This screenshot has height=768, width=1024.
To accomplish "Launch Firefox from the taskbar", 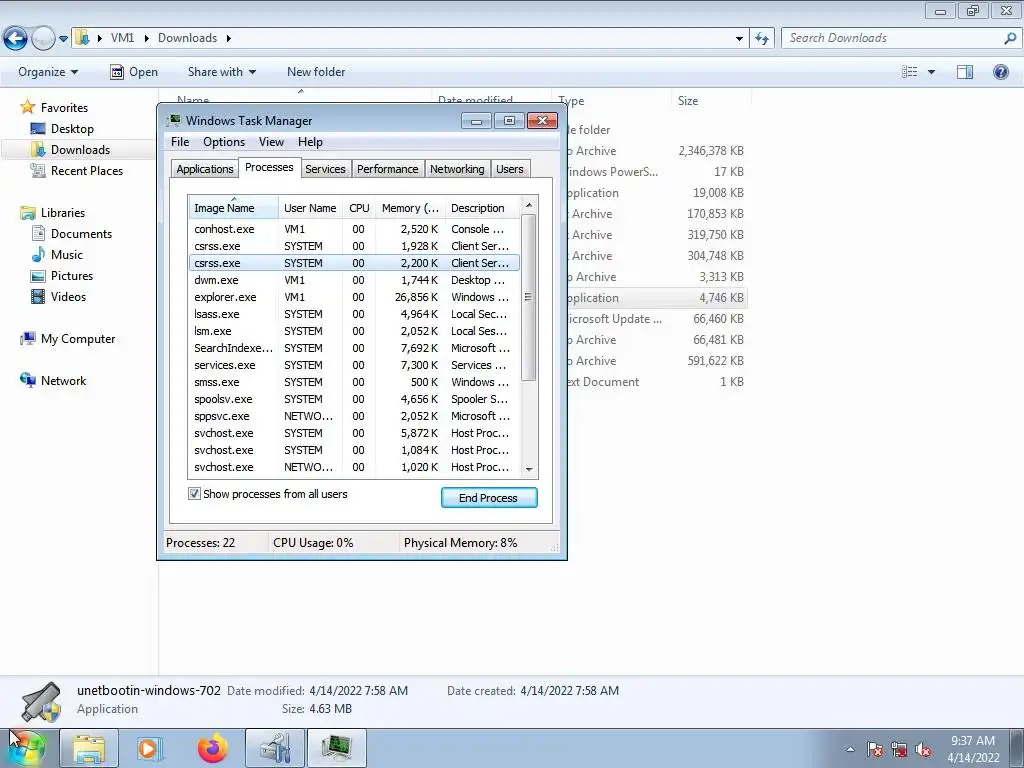I will (212, 748).
